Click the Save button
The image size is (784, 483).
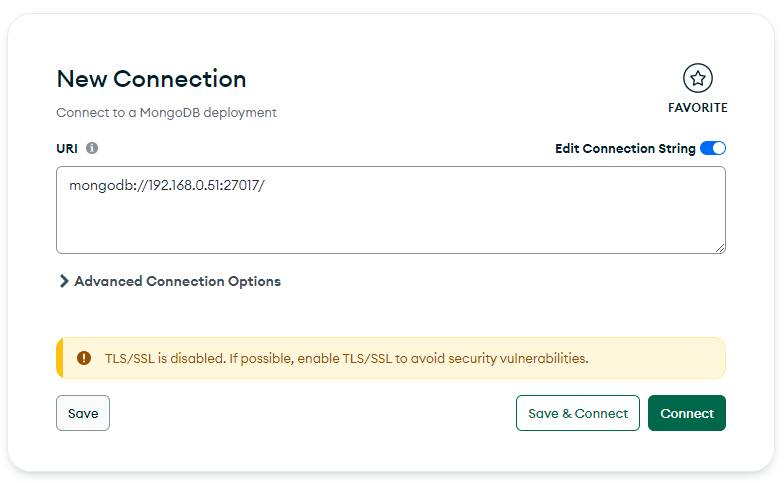[83, 413]
